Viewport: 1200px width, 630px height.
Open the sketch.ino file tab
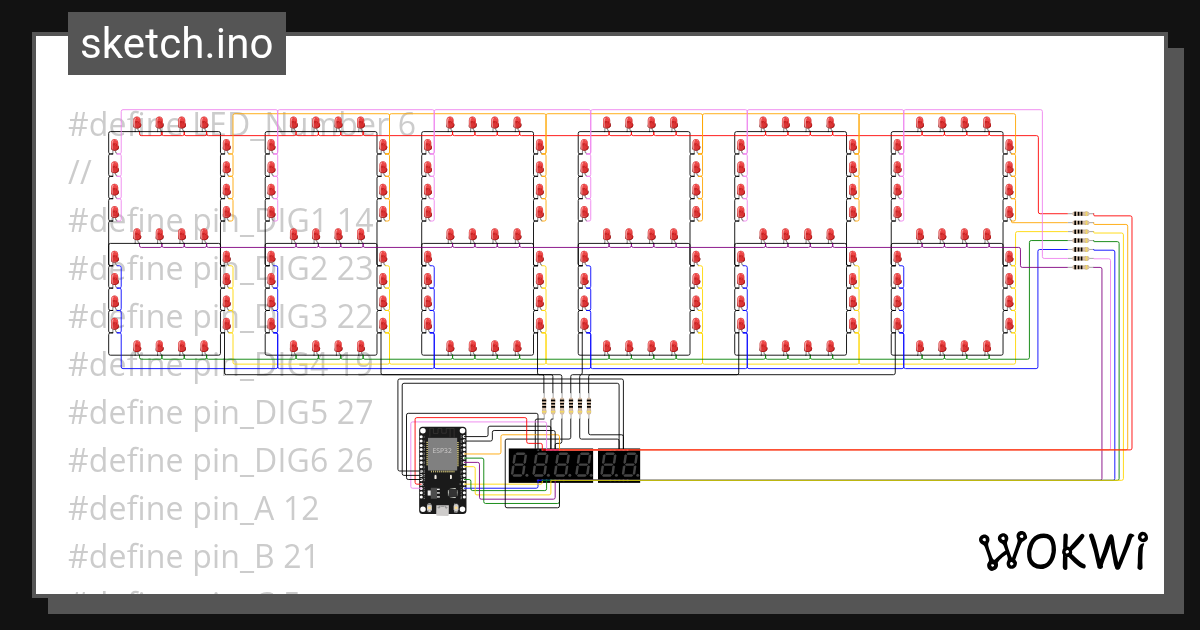pyautogui.click(x=177, y=44)
